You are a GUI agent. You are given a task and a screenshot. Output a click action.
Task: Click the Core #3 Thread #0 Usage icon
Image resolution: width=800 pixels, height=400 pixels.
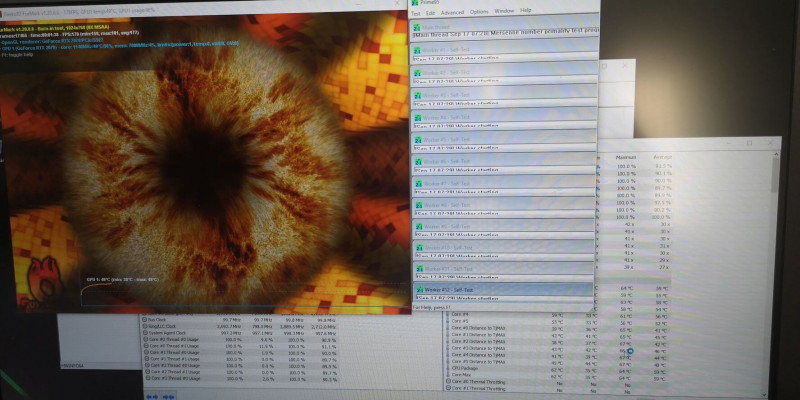coord(147,379)
